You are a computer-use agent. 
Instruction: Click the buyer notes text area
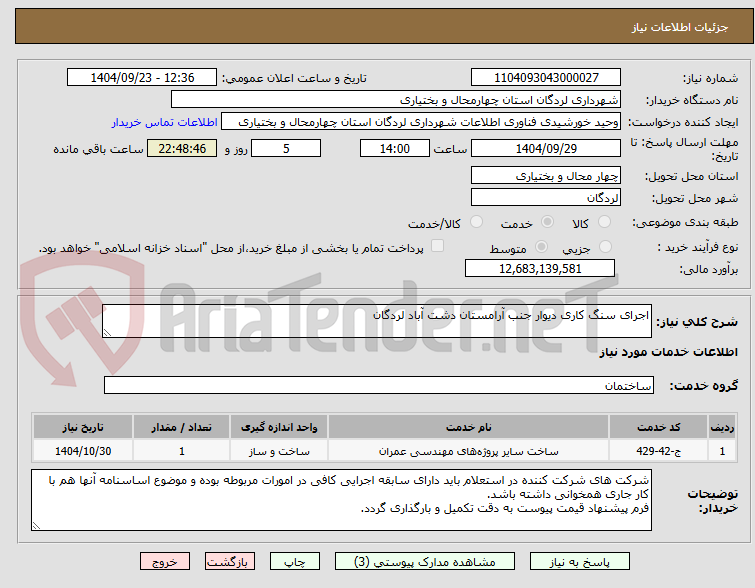[341, 500]
